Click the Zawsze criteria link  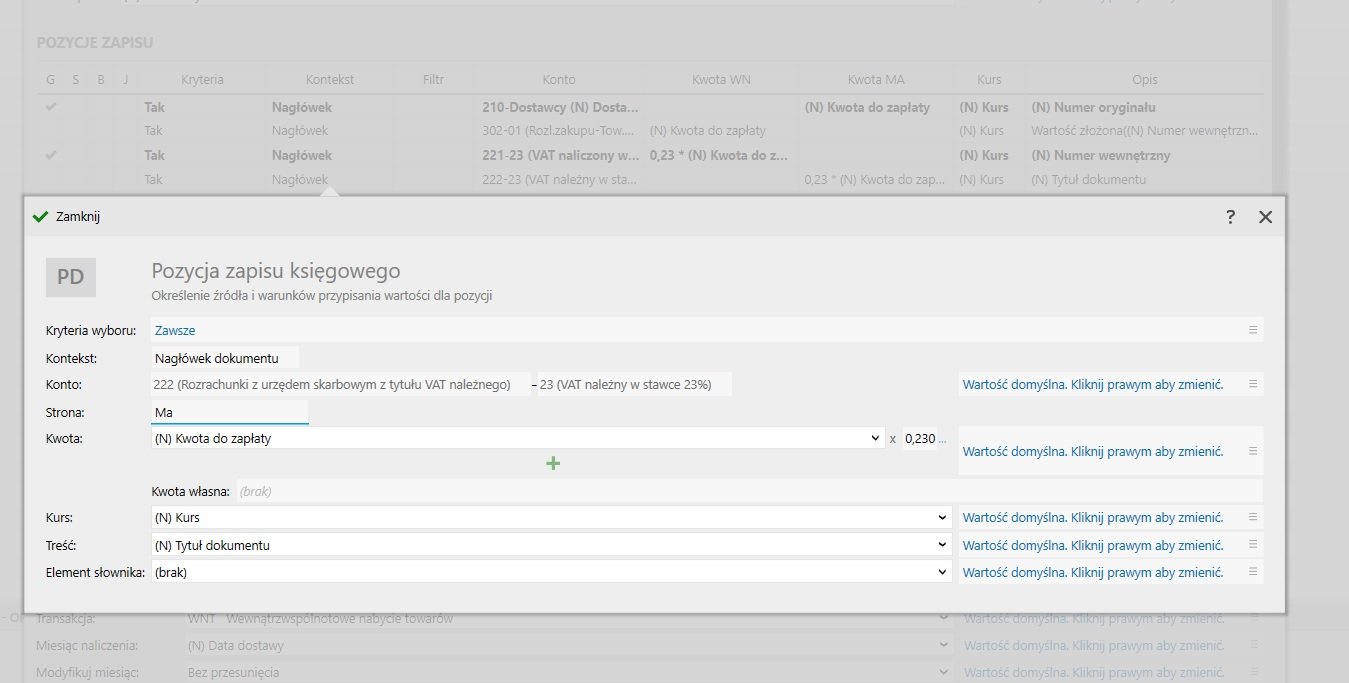[x=175, y=330]
